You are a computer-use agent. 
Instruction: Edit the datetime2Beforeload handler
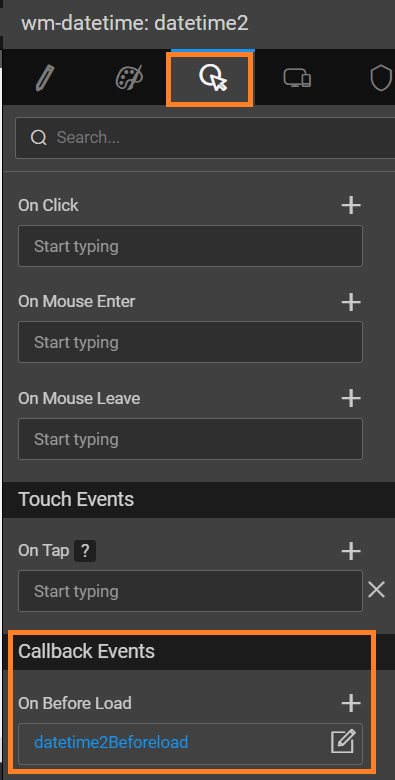[x=343, y=742]
